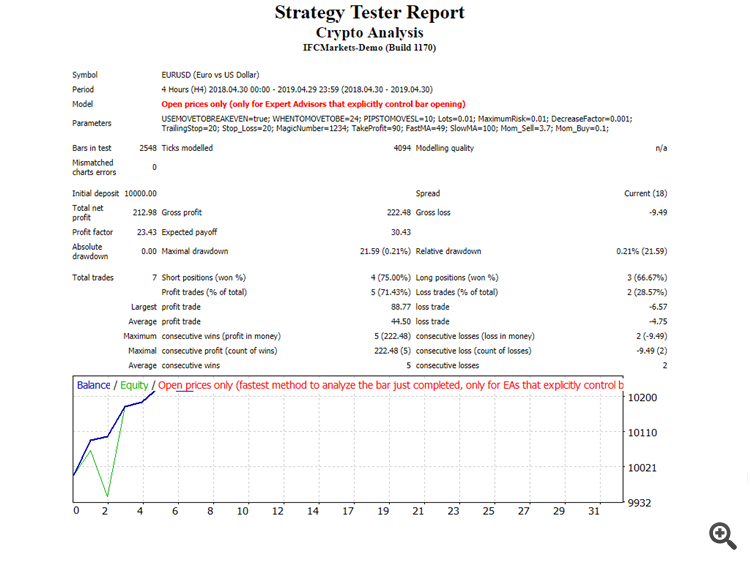
Task: Click chart x-axis label 31
Action: point(594,511)
